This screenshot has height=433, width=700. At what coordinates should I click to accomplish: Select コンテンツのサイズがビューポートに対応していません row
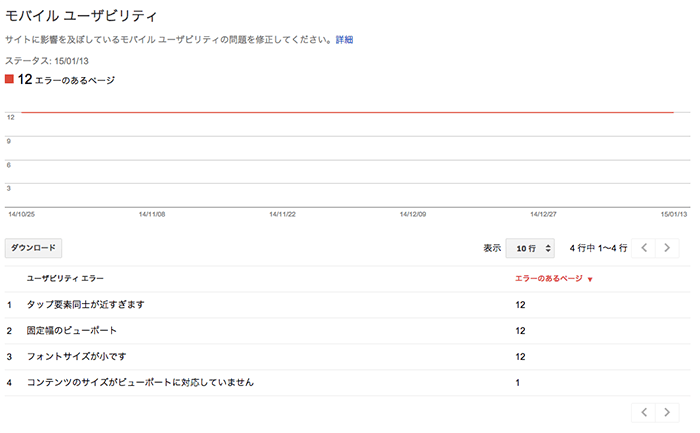pos(140,382)
